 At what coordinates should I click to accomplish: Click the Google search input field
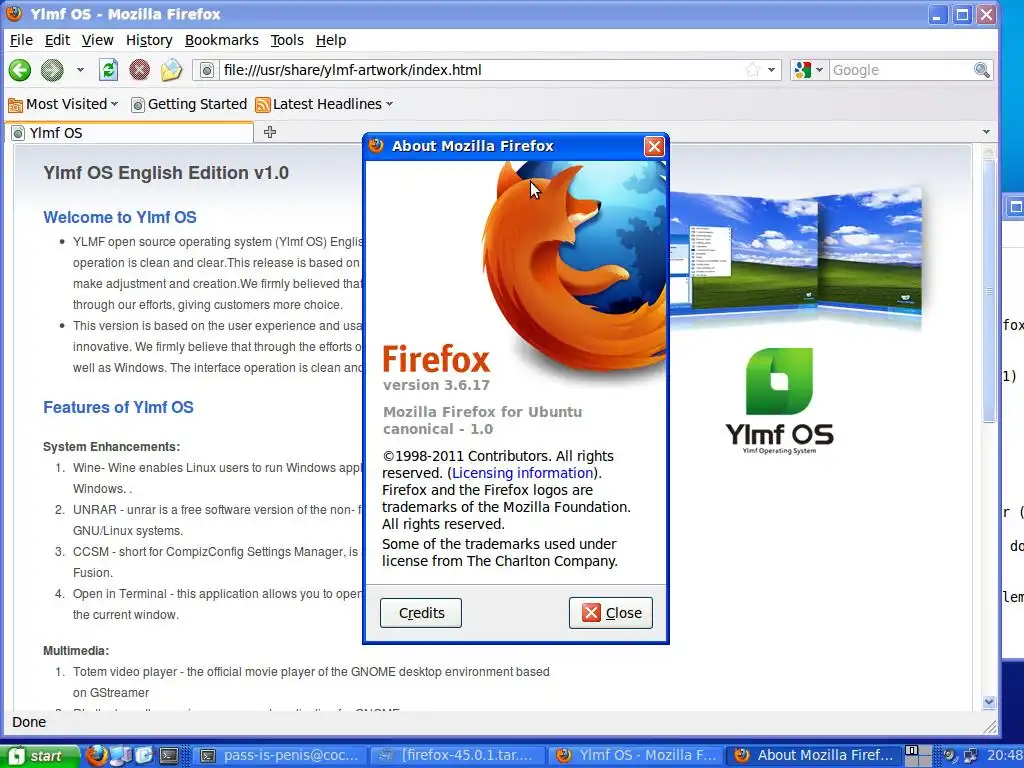pyautogui.click(x=901, y=70)
